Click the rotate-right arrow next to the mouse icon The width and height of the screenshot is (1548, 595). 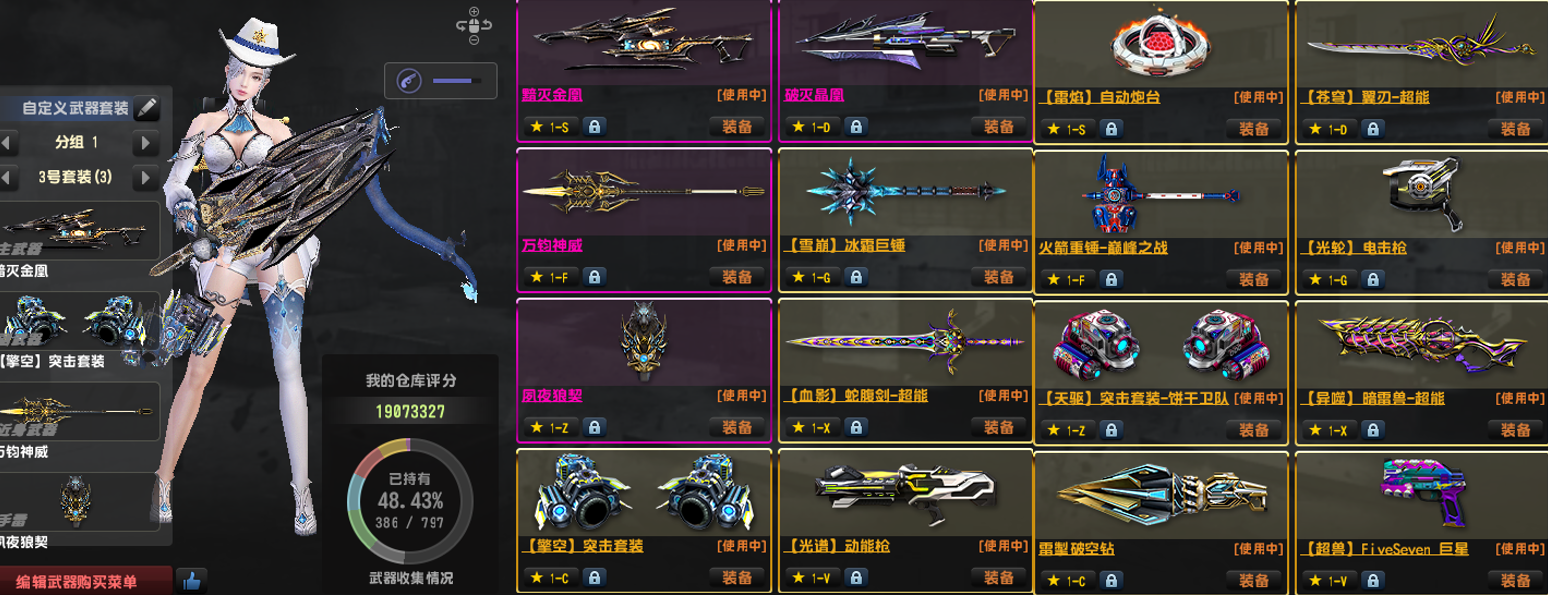click(x=487, y=27)
